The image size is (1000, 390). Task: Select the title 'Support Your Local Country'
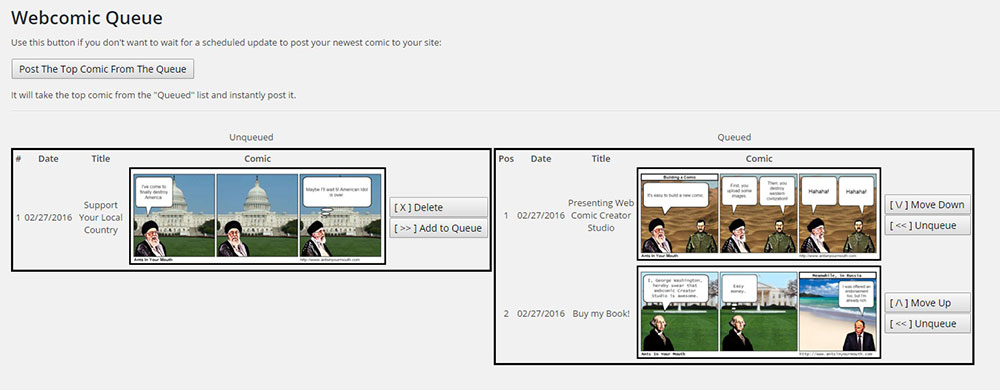[101, 217]
